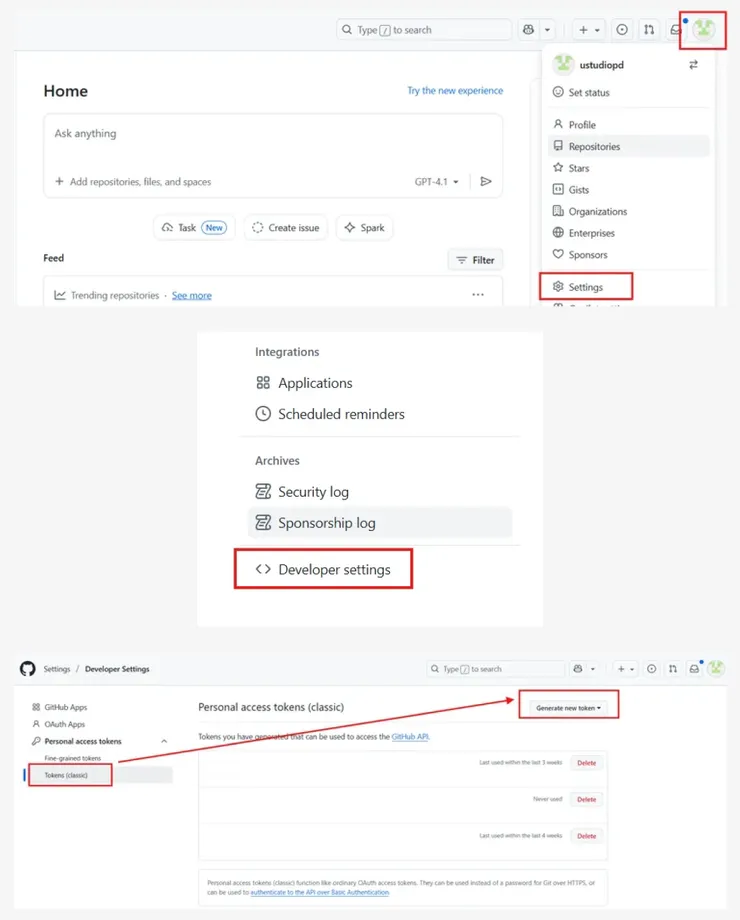Image resolution: width=740 pixels, height=920 pixels.
Task: Delete the Never used token
Action: coord(586,799)
